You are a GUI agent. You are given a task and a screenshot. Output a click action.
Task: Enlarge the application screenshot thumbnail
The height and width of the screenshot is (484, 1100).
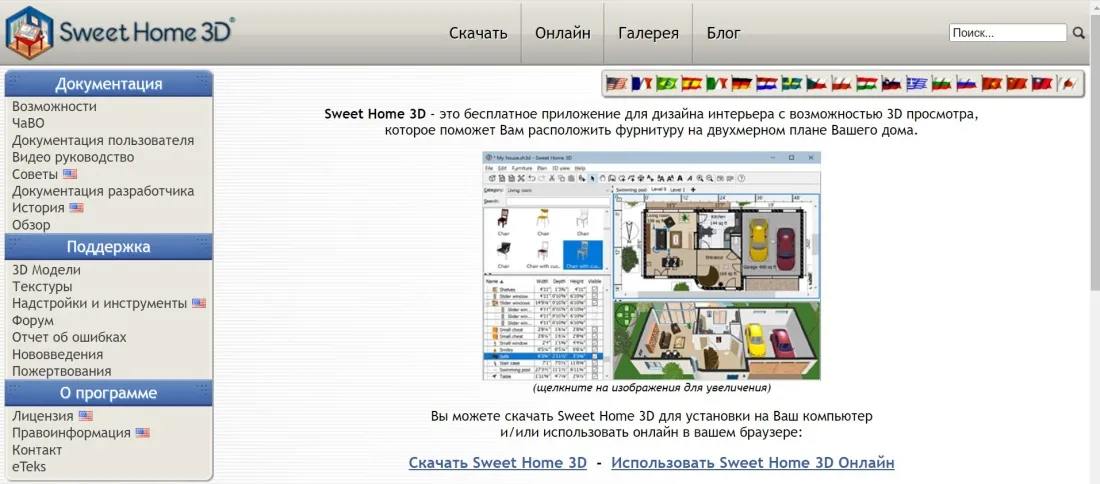[x=652, y=266]
